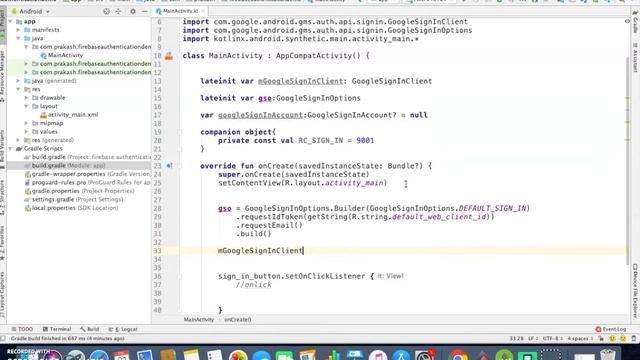Screen dimensions: 640x360
Task: Expand the manifests folder
Action: coord(18,30)
